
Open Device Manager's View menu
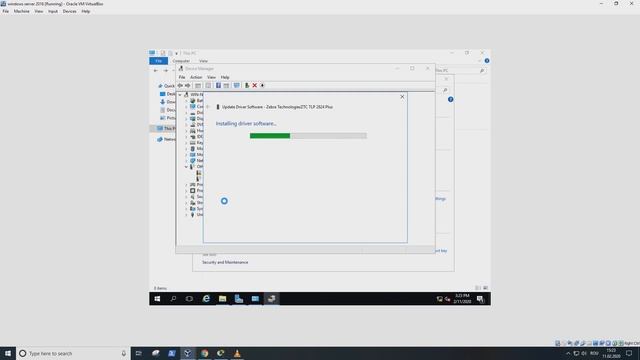point(211,77)
